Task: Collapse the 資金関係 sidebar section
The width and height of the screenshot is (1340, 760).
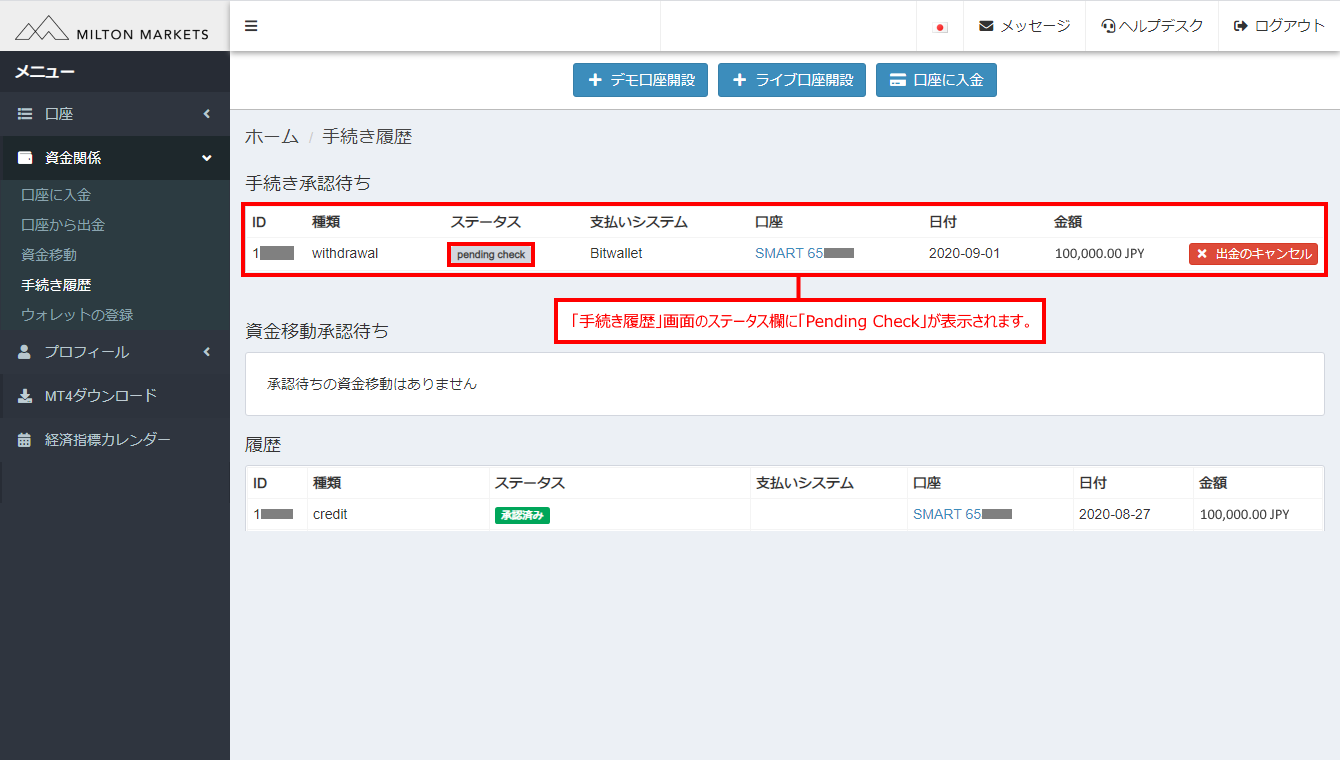Action: click(x=114, y=158)
